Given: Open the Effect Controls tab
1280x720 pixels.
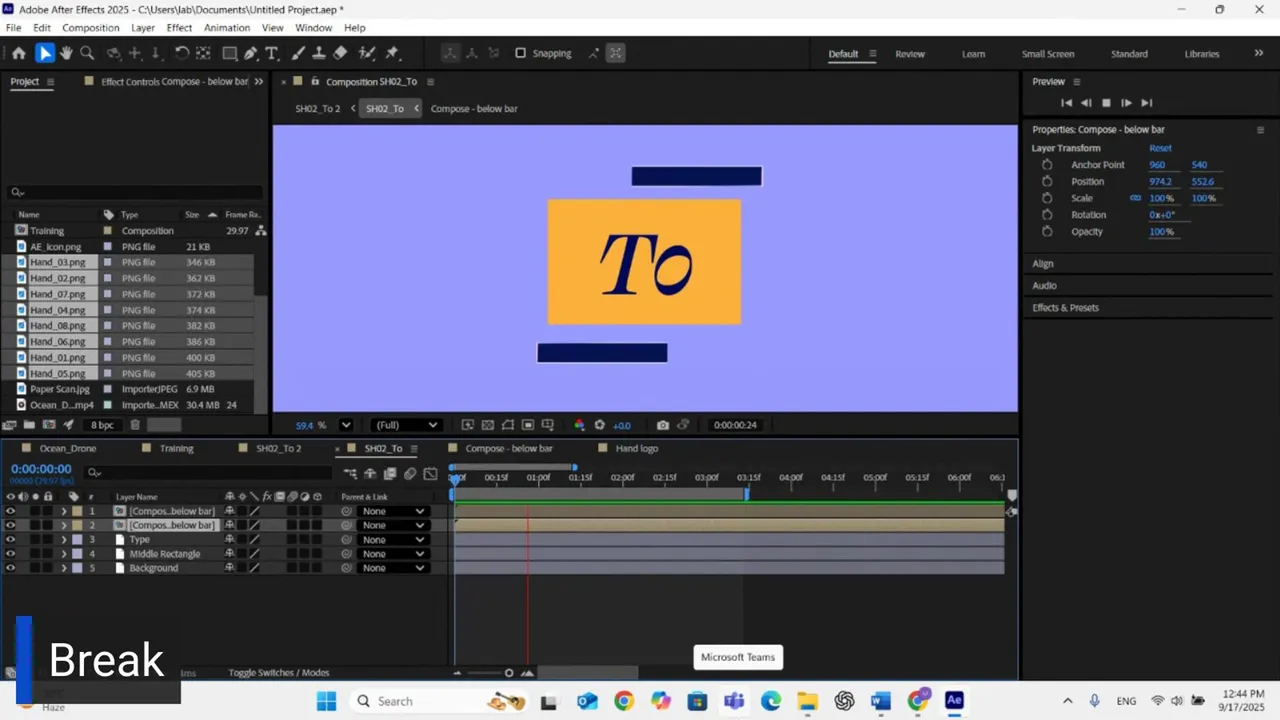Looking at the screenshot, I should pos(174,81).
